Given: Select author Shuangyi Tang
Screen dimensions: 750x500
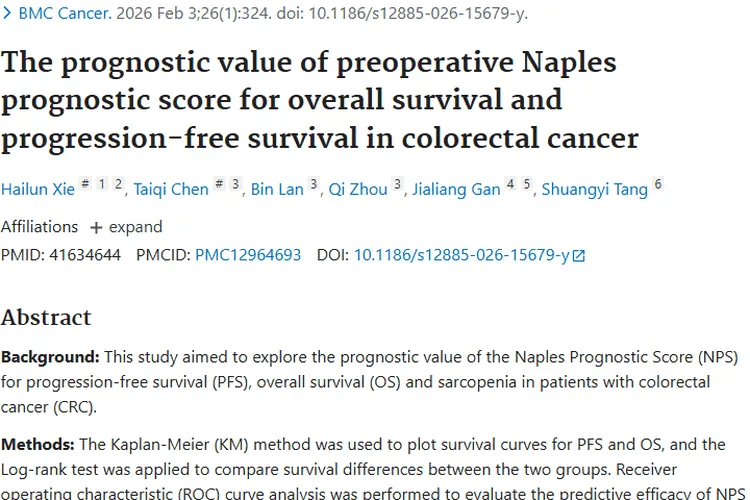Looking at the screenshot, I should [x=594, y=189].
